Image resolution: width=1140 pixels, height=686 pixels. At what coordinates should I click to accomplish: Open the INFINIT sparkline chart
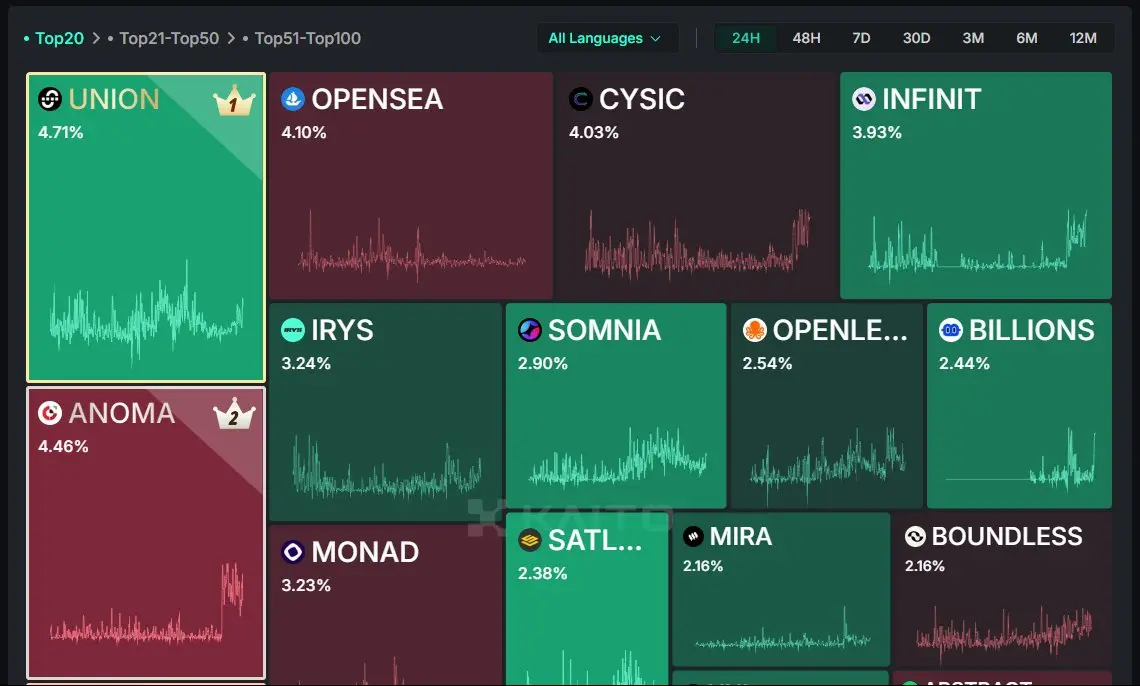point(977,246)
